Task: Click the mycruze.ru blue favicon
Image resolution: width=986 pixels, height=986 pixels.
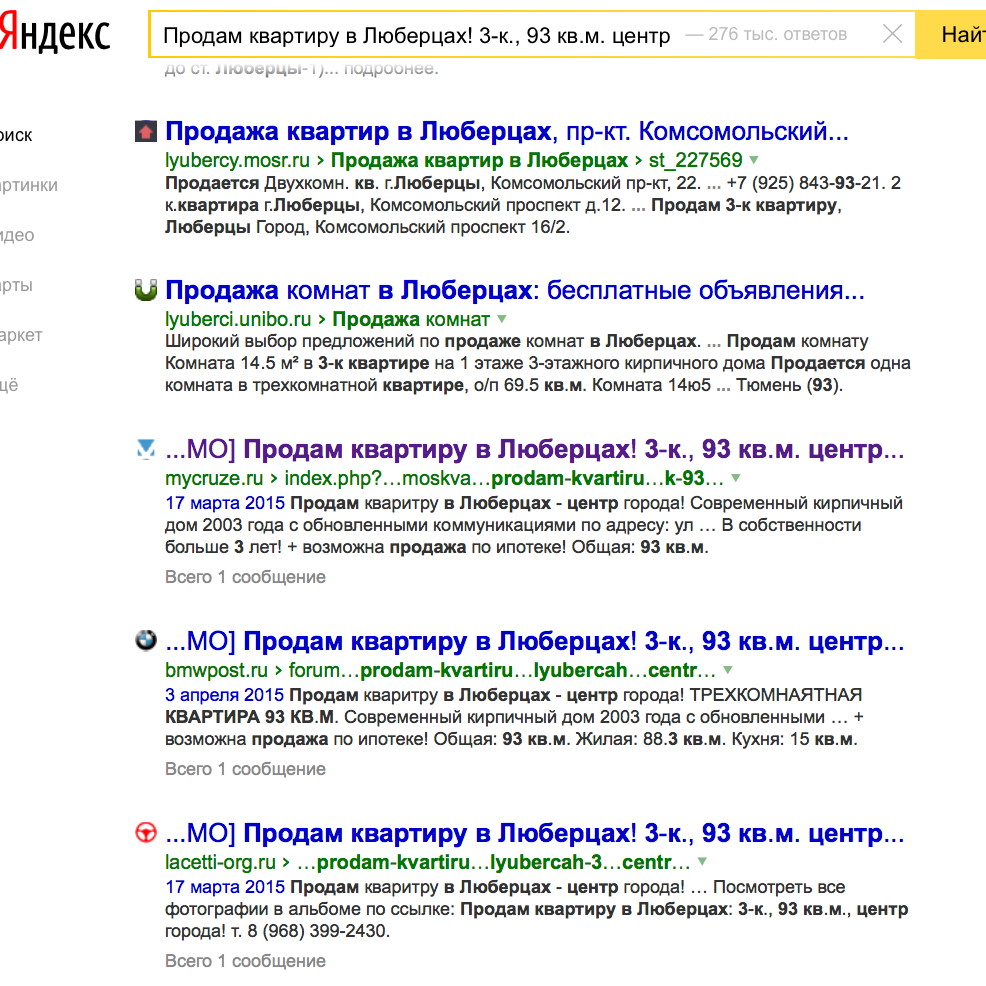Action: [x=146, y=449]
